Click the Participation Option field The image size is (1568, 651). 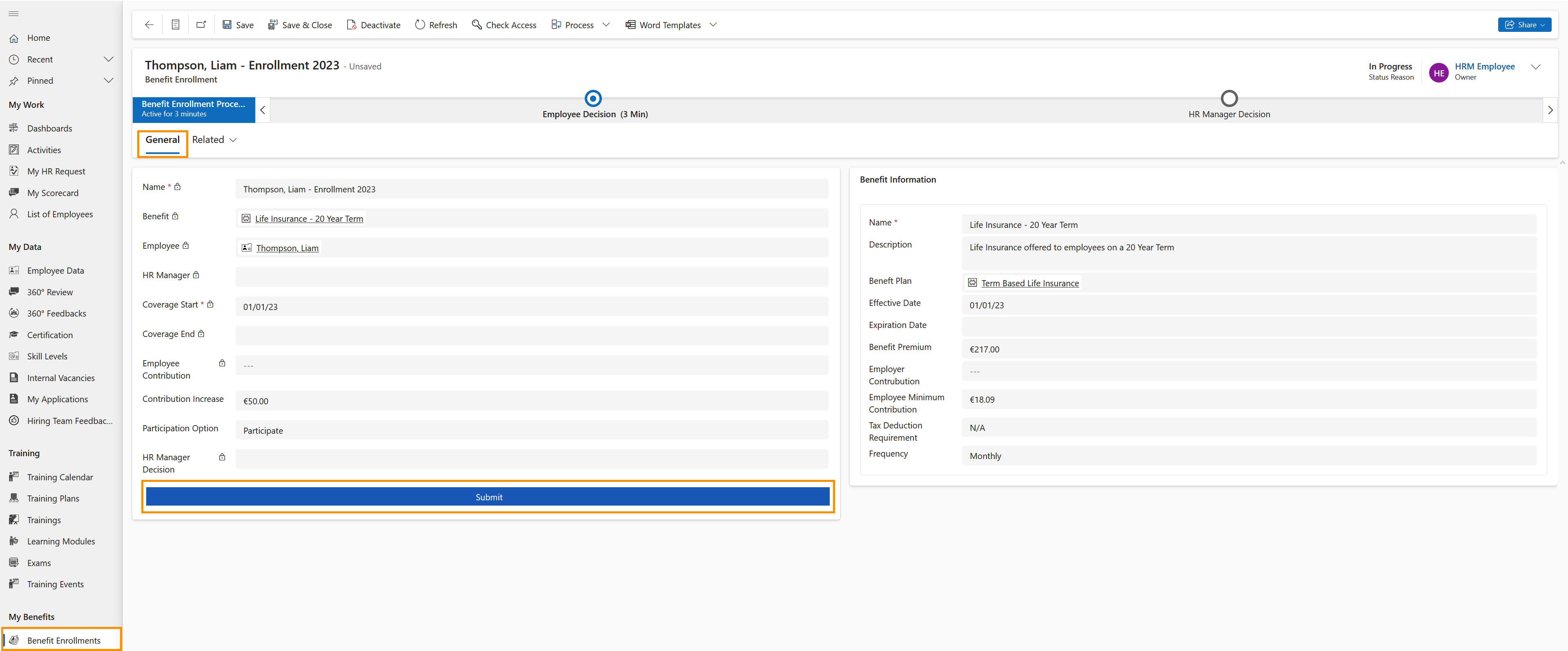coord(531,430)
